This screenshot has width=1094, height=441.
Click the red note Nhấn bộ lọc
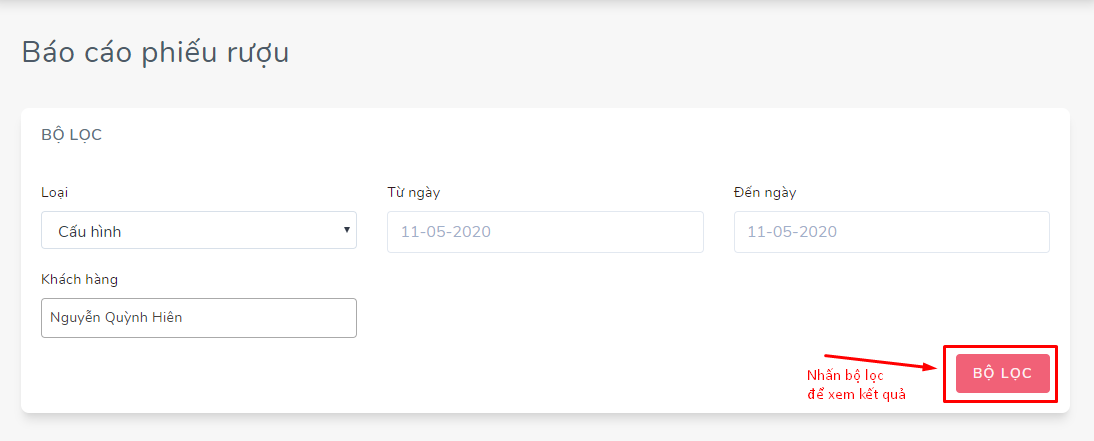(x=846, y=375)
